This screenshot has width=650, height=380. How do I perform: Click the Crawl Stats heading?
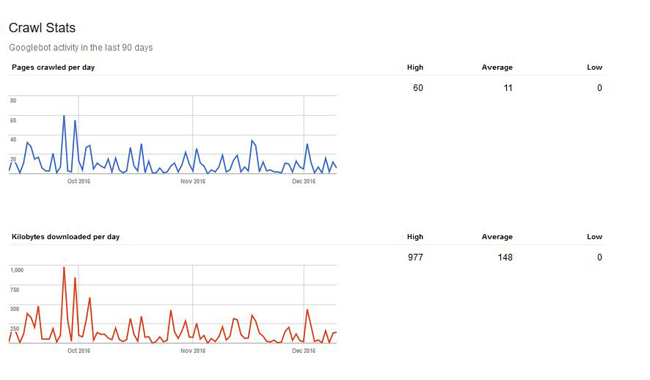click(x=42, y=28)
